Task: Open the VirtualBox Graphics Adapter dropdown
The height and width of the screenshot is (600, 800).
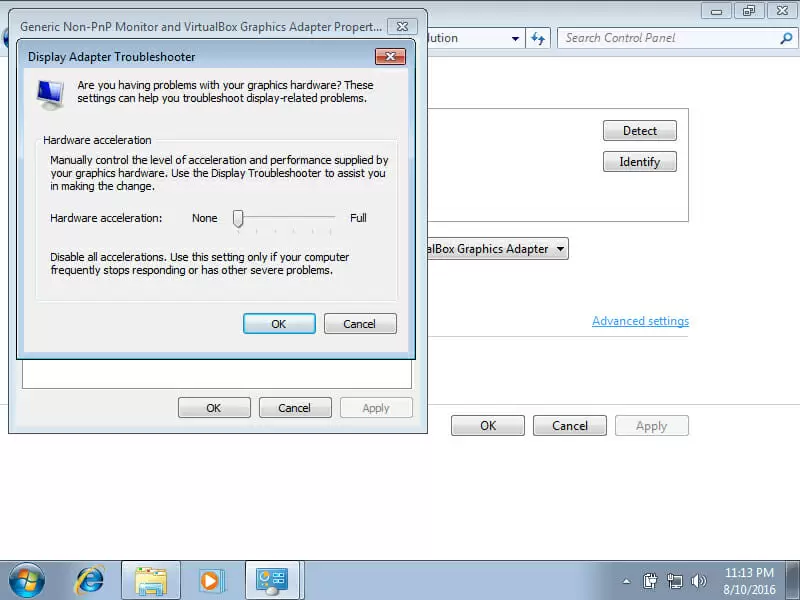Action: click(x=560, y=249)
